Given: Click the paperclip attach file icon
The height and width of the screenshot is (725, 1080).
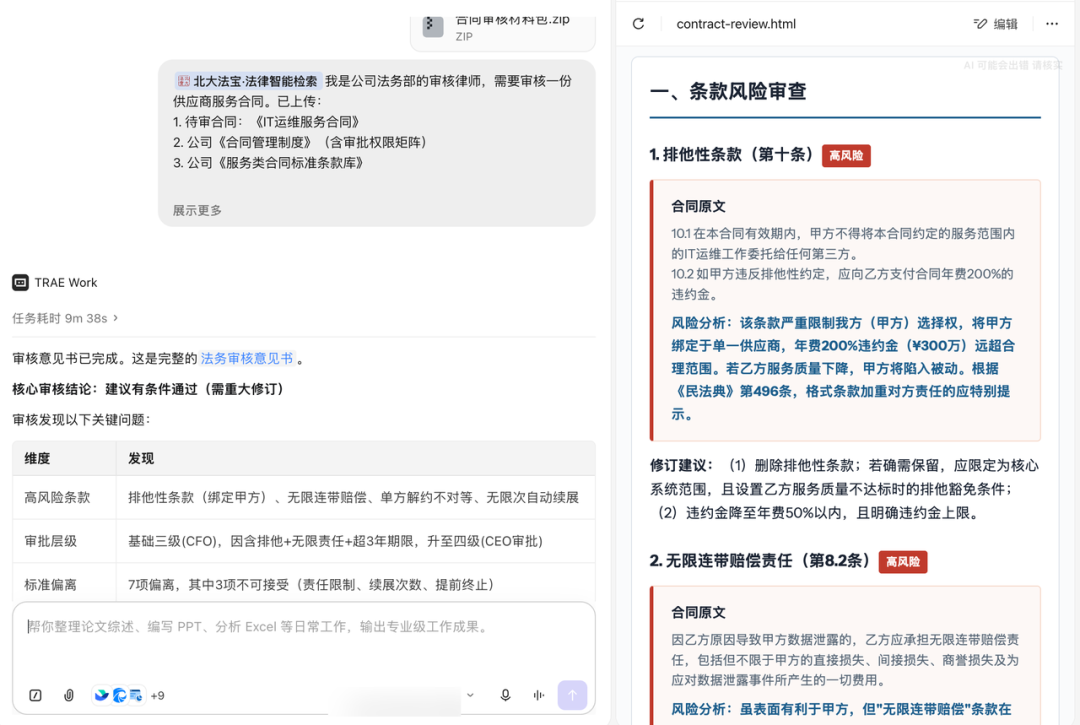Looking at the screenshot, I should coord(69,695).
